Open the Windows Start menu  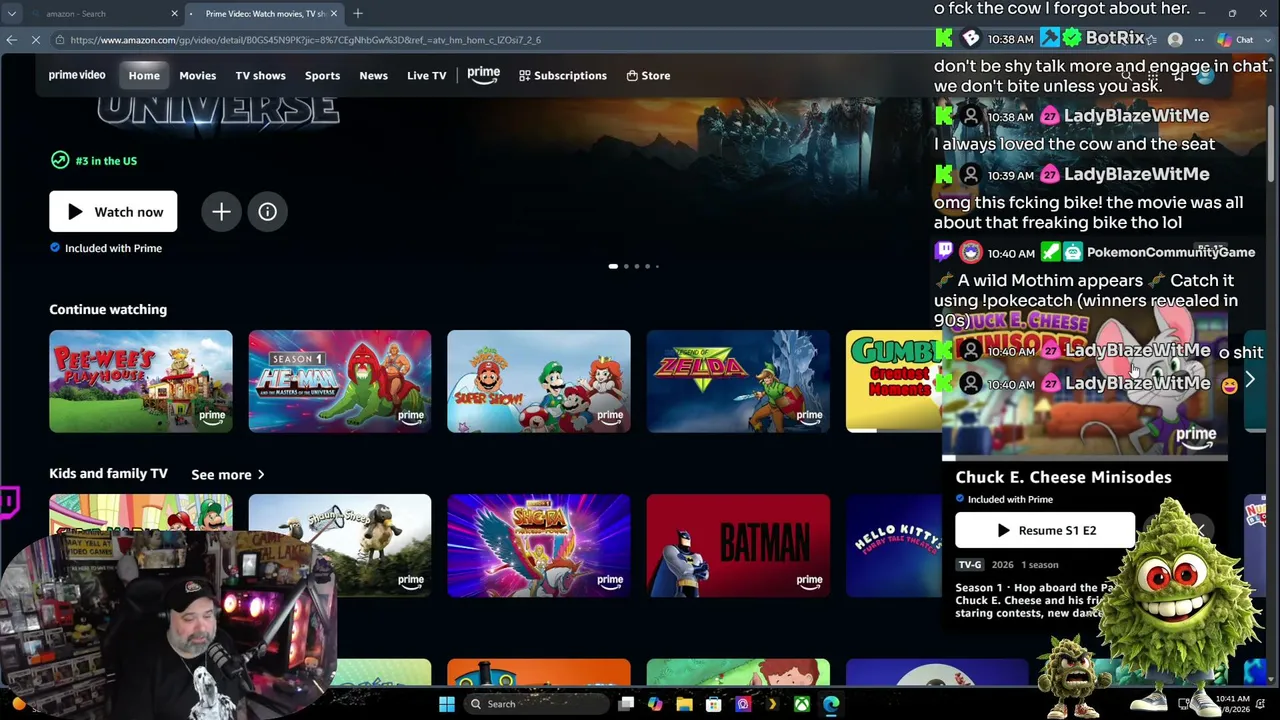[447, 704]
